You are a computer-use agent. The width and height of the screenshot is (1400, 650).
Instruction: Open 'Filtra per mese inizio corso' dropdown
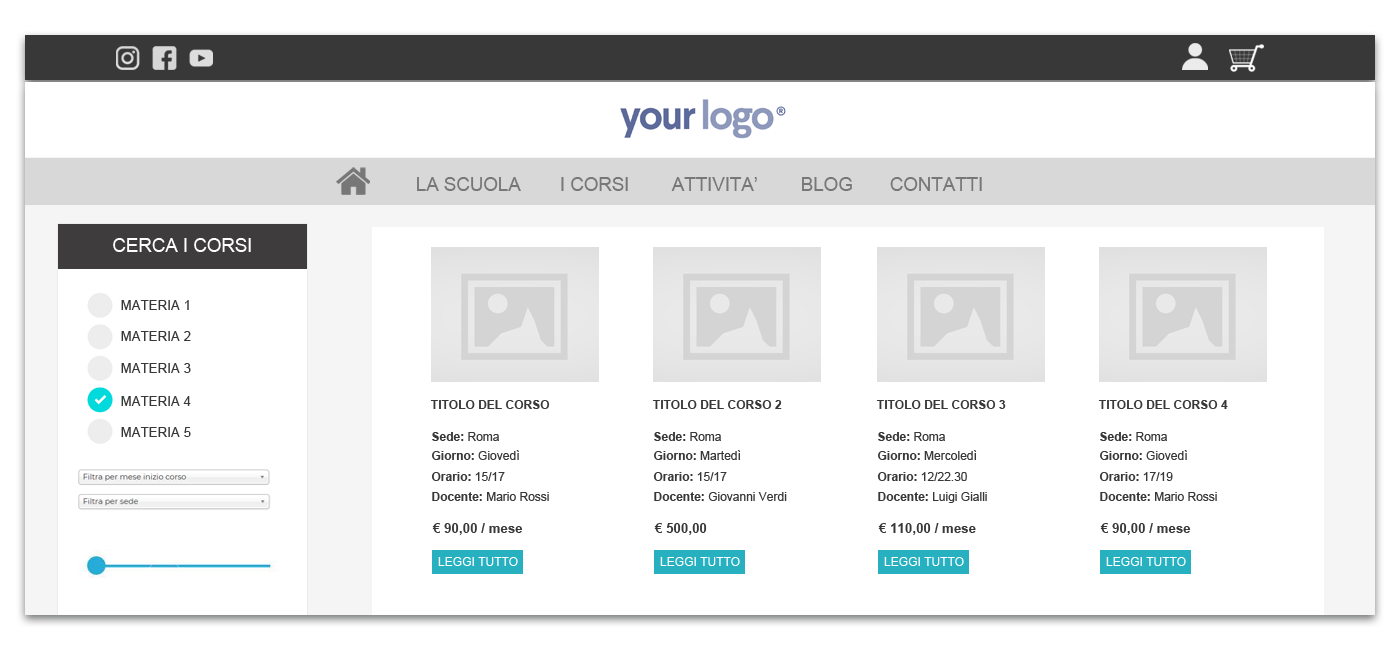(174, 477)
